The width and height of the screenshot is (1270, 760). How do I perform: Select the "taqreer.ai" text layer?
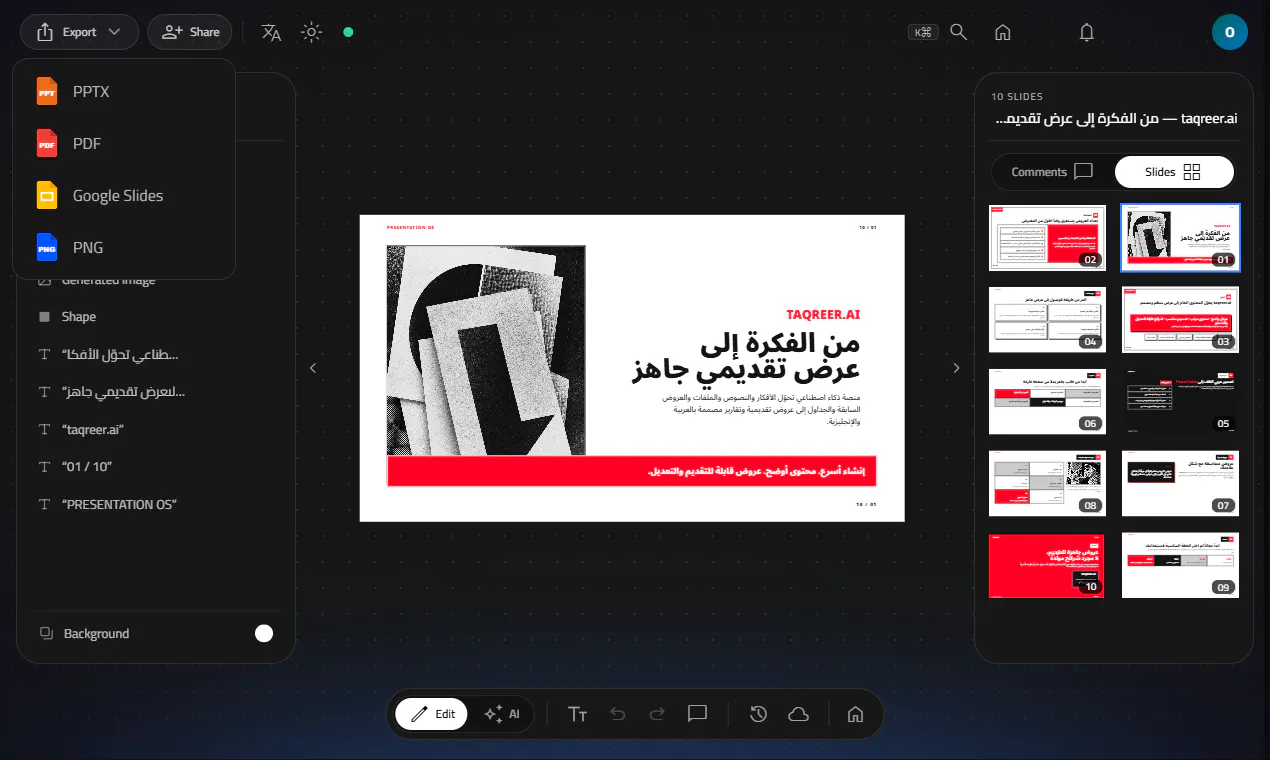tap(156, 429)
